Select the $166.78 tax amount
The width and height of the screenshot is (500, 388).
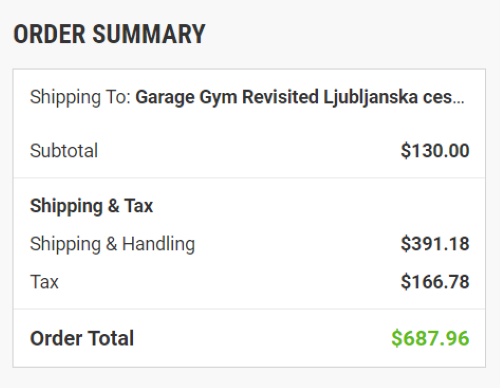(435, 281)
